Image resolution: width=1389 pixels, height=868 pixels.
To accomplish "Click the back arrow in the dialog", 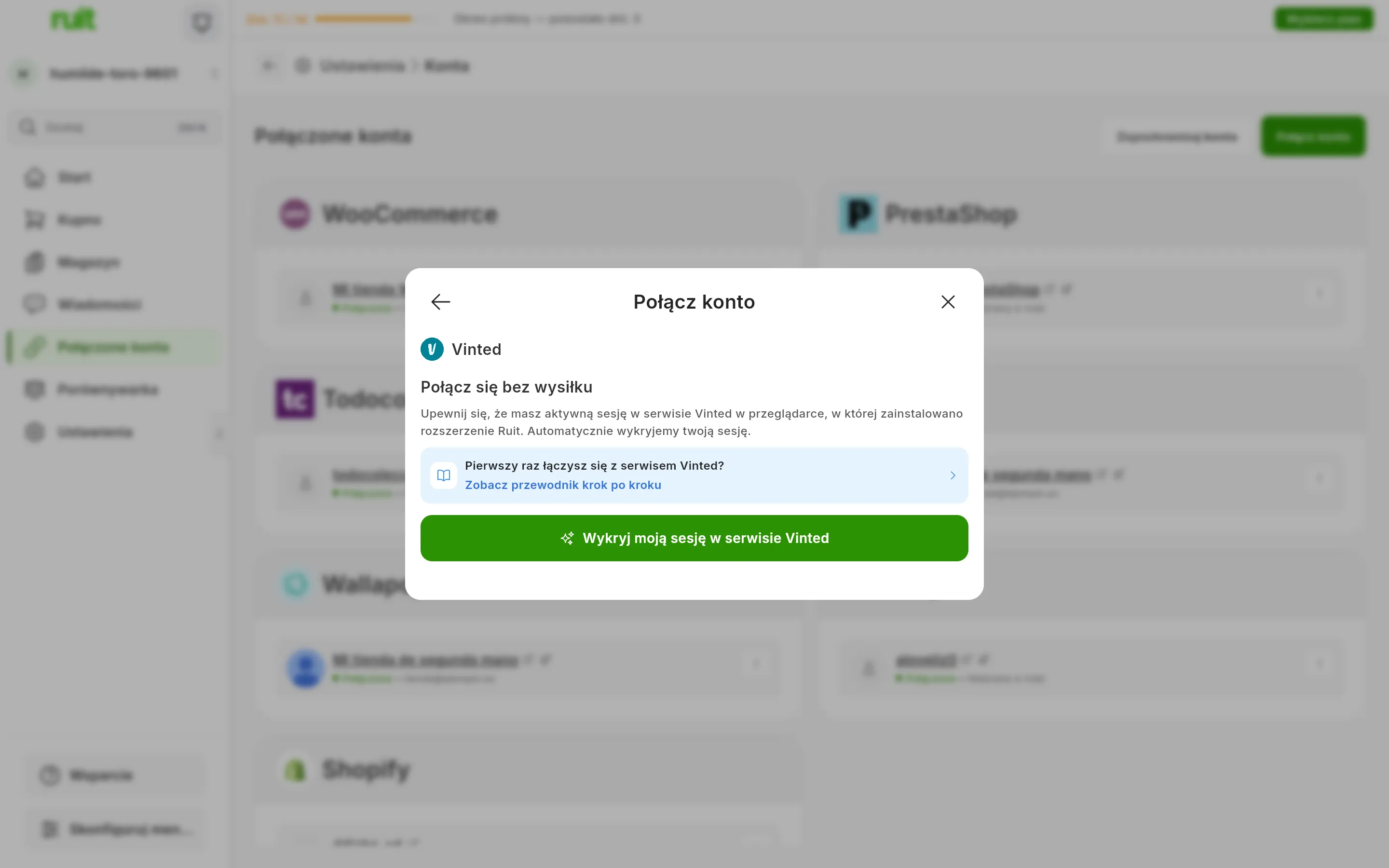I will tap(440, 302).
